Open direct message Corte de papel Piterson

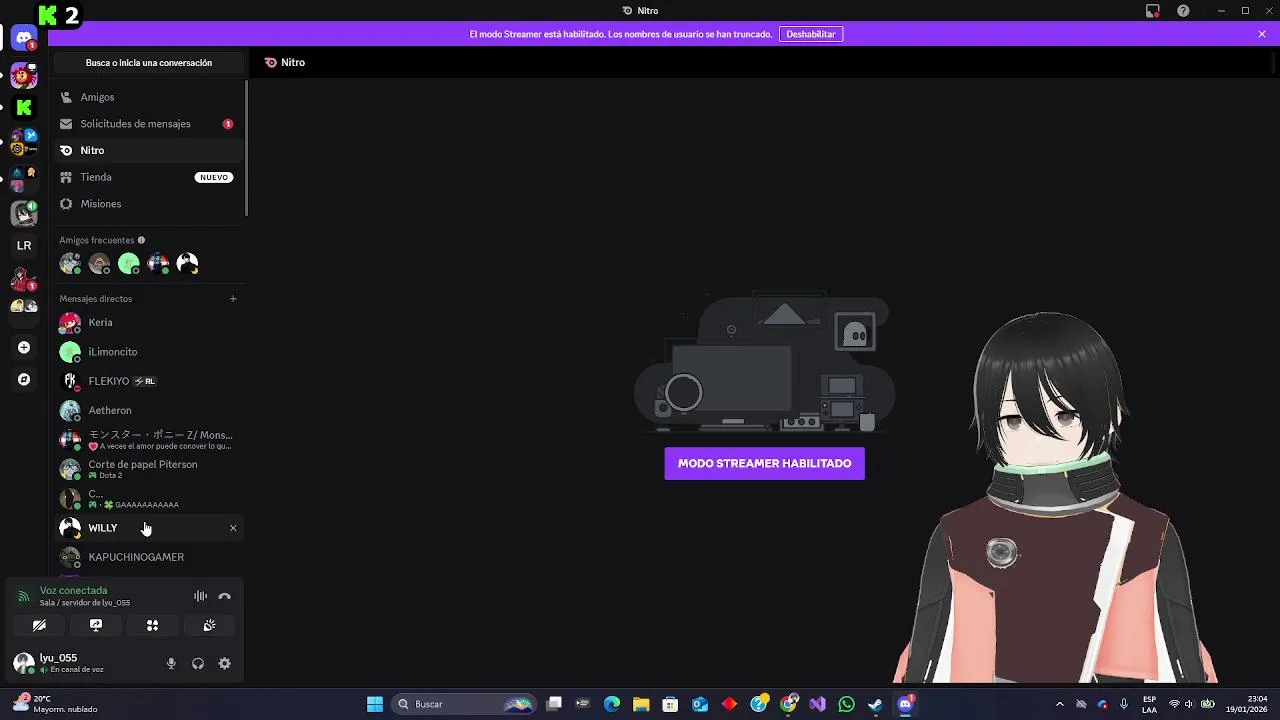point(149,469)
